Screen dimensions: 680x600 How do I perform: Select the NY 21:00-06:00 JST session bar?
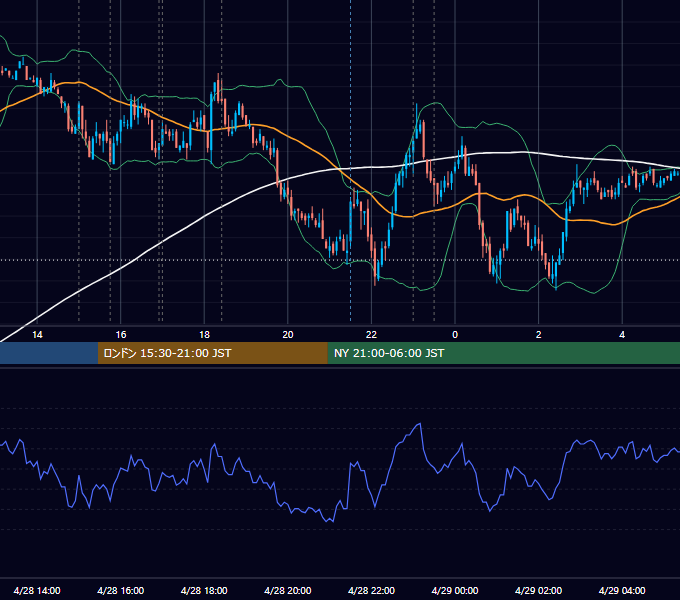click(503, 353)
